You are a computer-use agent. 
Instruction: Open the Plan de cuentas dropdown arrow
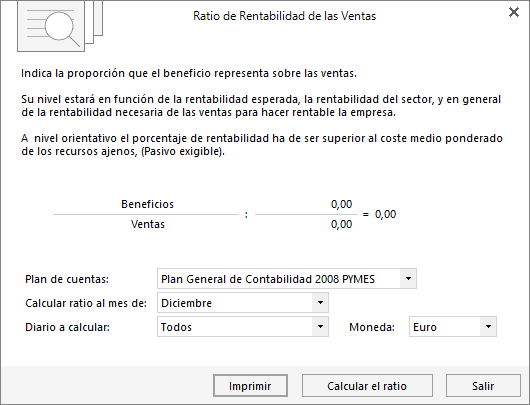[x=408, y=279]
